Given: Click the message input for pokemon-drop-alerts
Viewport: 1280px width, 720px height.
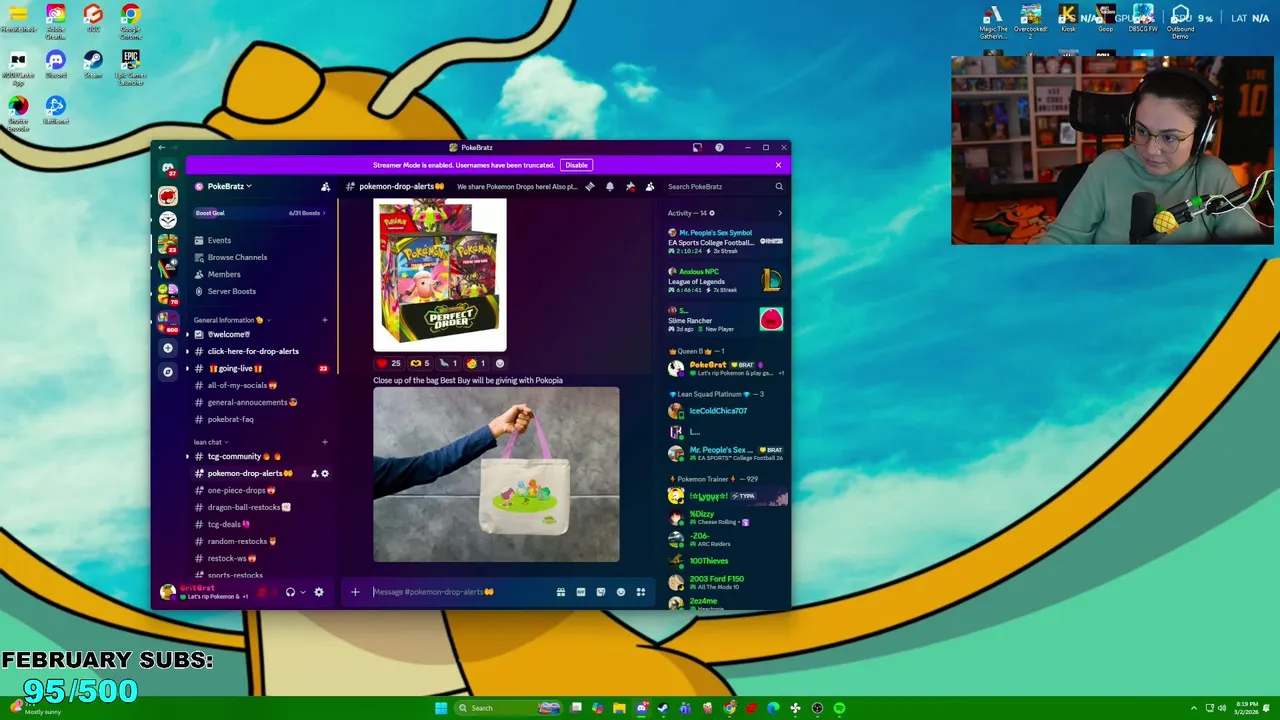Looking at the screenshot, I should (x=460, y=592).
